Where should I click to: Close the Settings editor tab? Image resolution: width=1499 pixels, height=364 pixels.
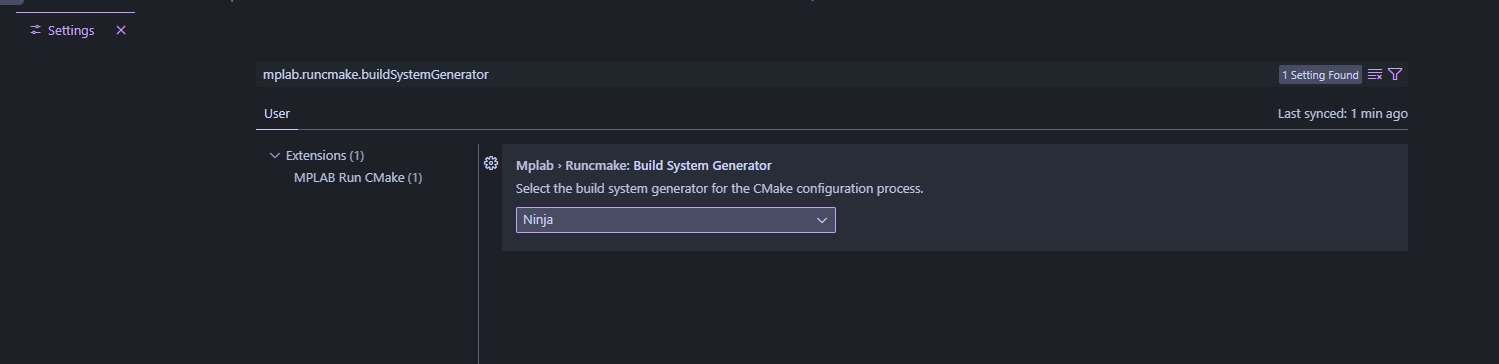tap(121, 30)
